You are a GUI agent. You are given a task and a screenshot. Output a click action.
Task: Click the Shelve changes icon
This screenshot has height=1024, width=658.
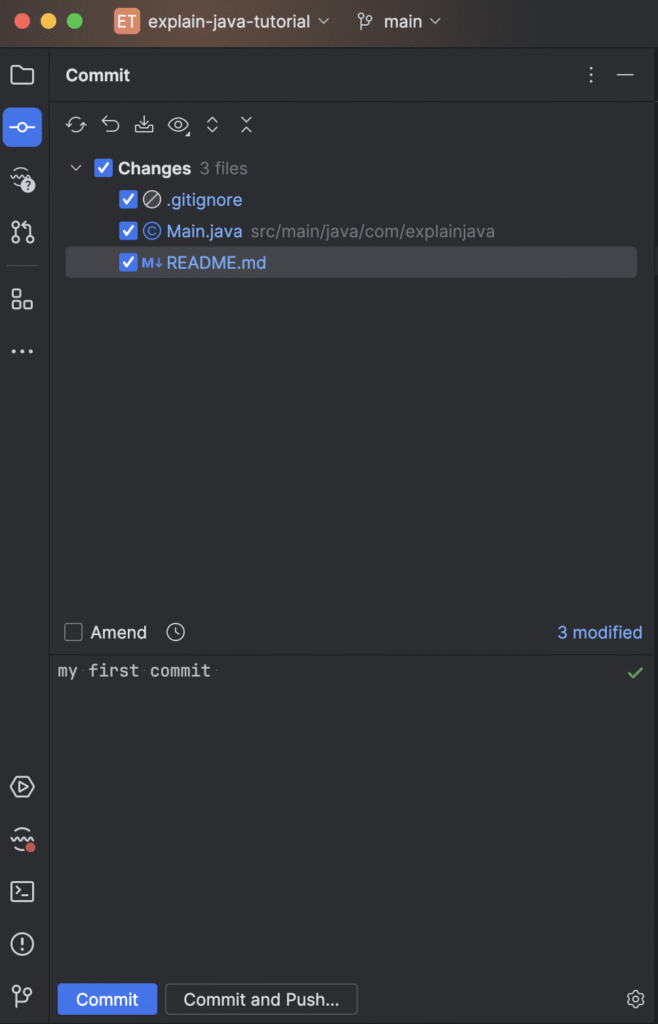[x=144, y=125]
